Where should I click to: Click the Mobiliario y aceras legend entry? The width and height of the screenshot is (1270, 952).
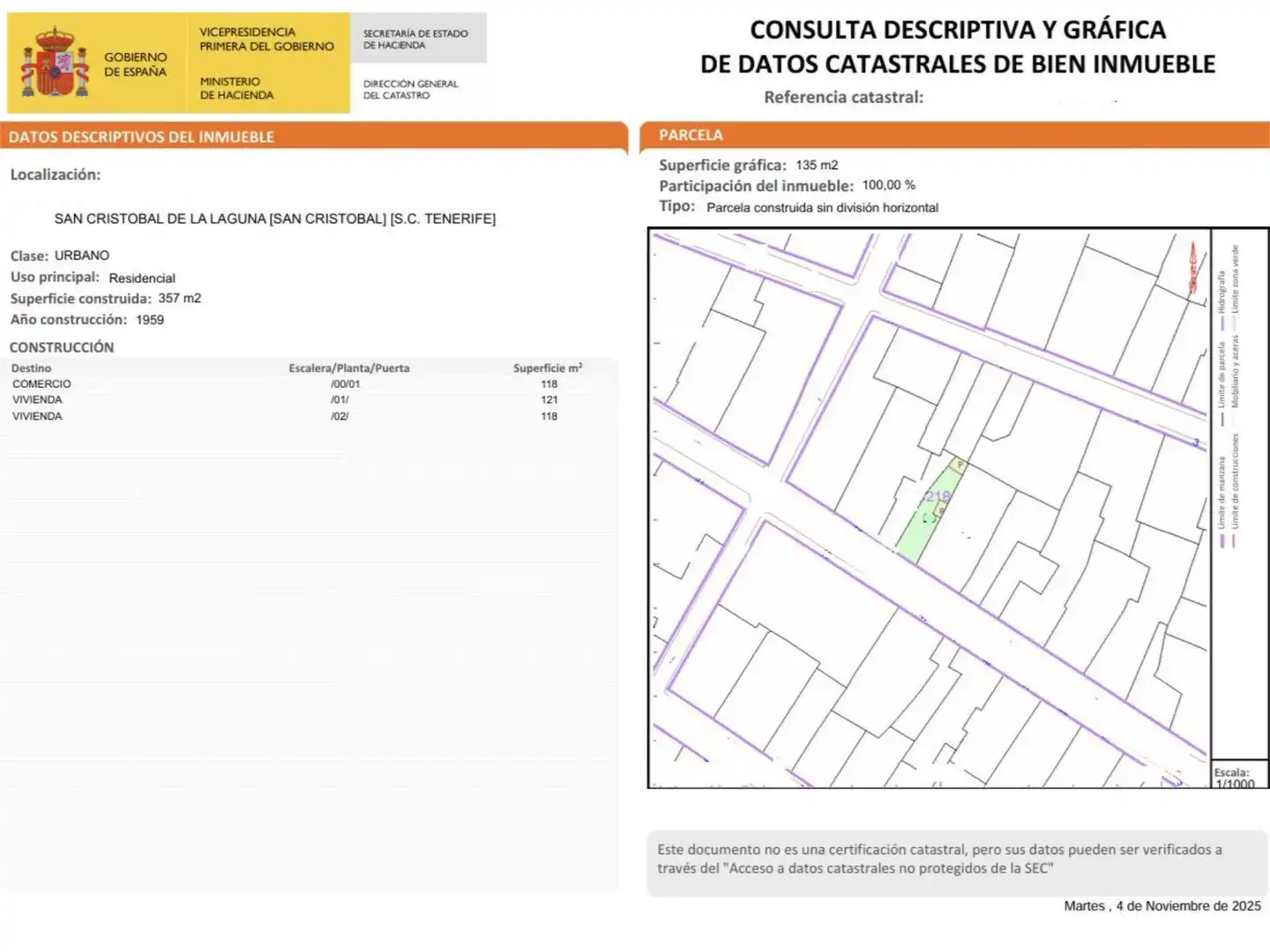click(x=1236, y=371)
